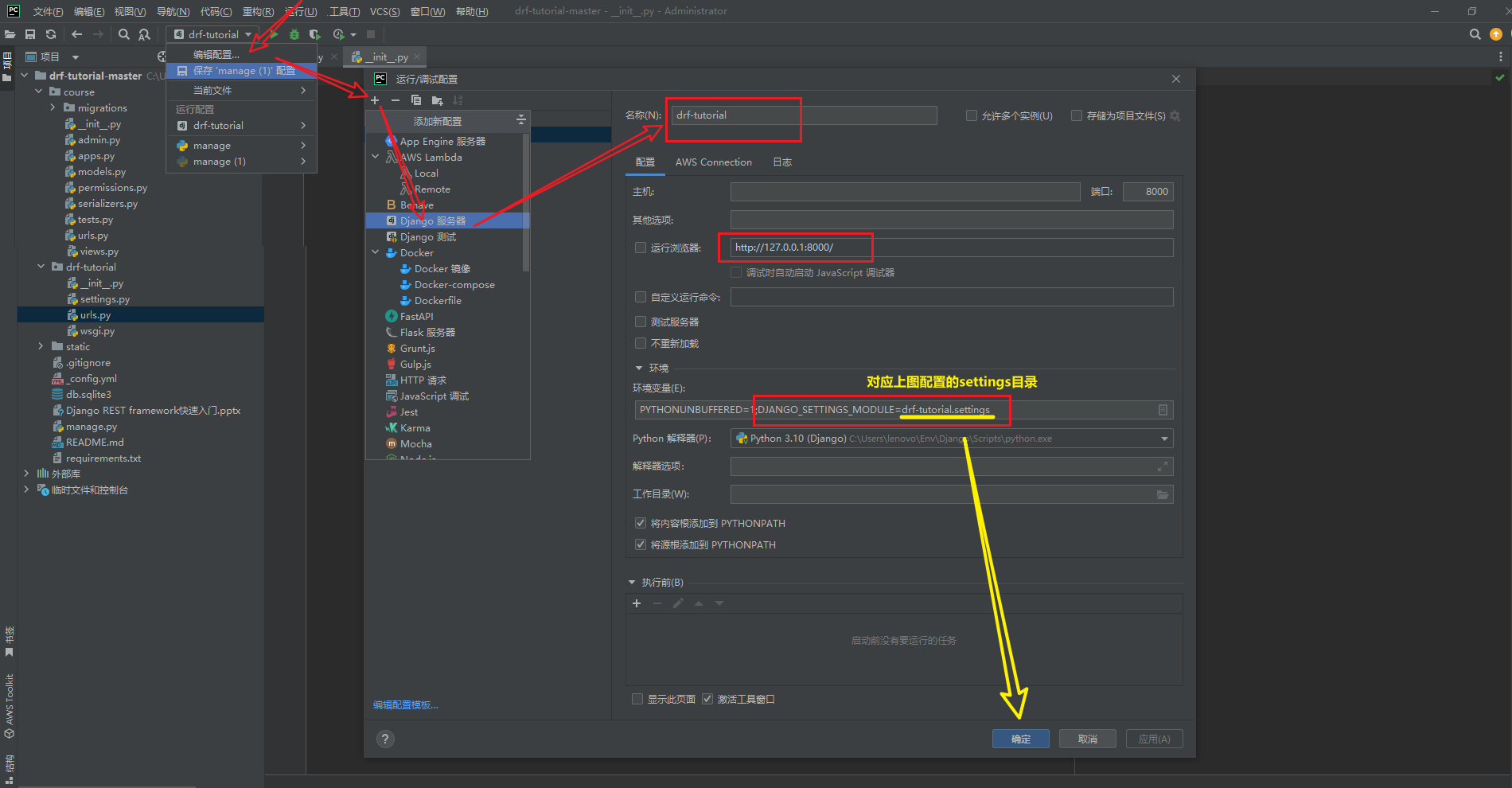Collapse the Docker node in list

(x=376, y=252)
